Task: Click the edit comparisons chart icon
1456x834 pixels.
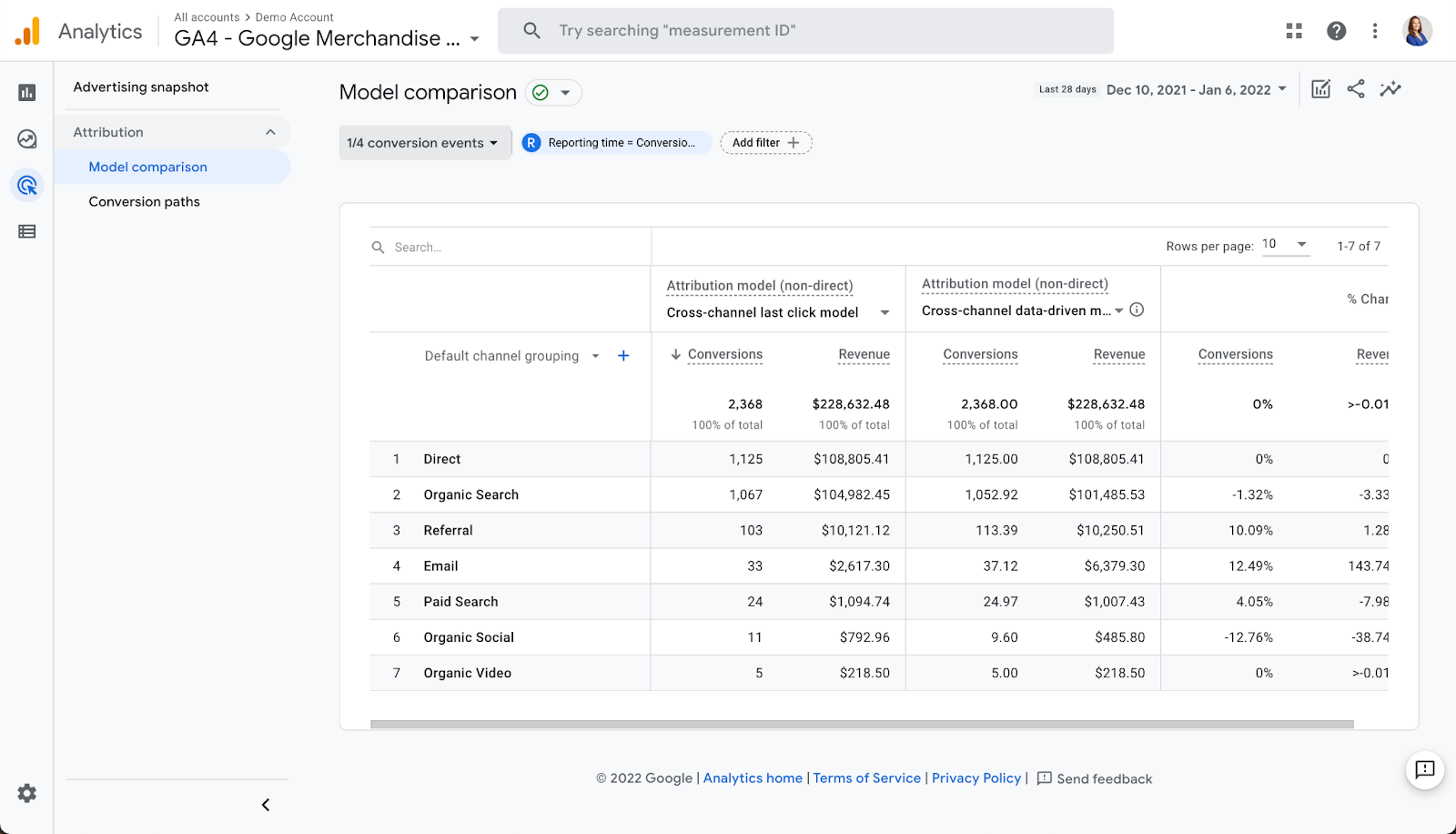Action: [1320, 89]
